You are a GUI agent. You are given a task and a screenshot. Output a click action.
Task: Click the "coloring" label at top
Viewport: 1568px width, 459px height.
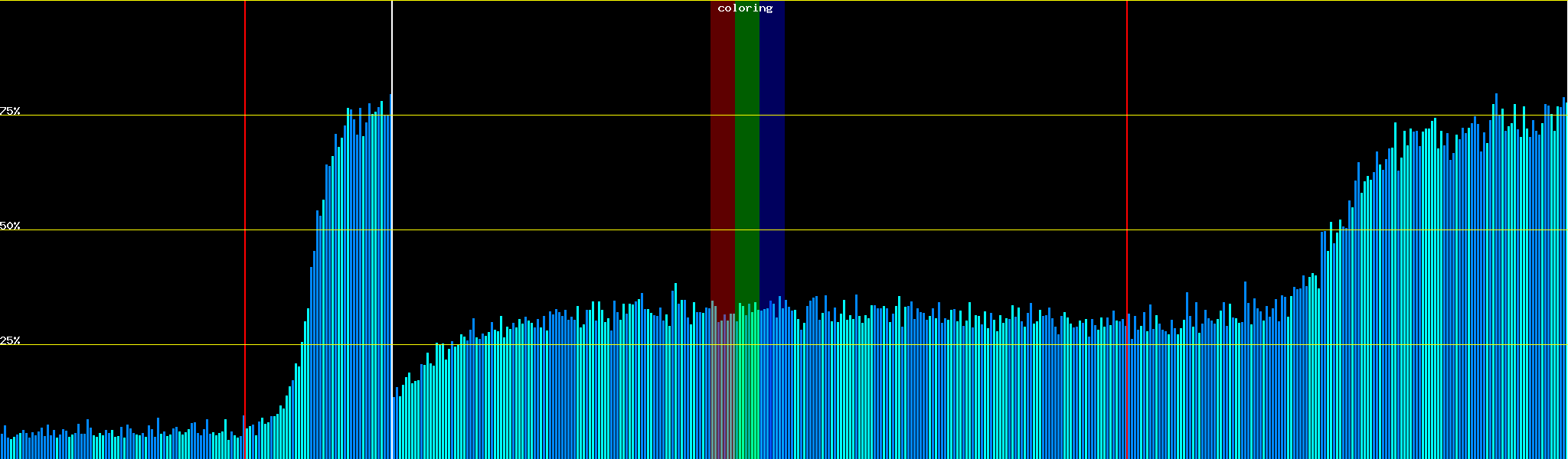coord(745,8)
